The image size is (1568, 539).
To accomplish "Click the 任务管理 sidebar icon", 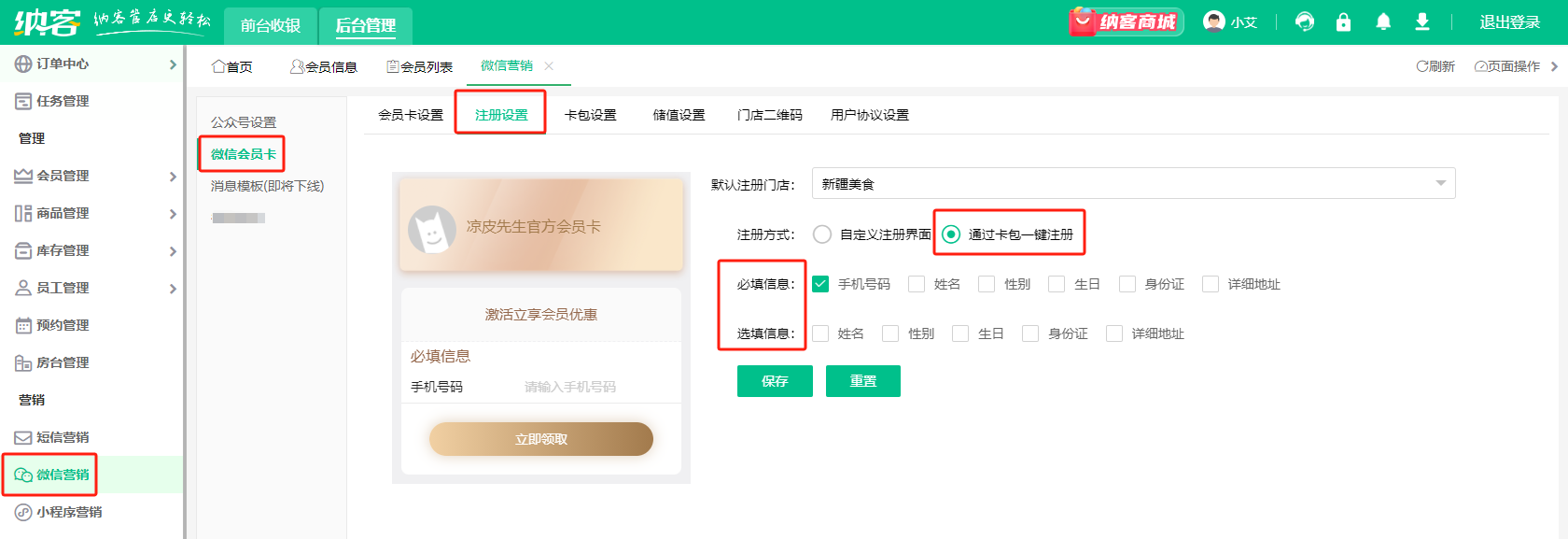I will pos(23,101).
